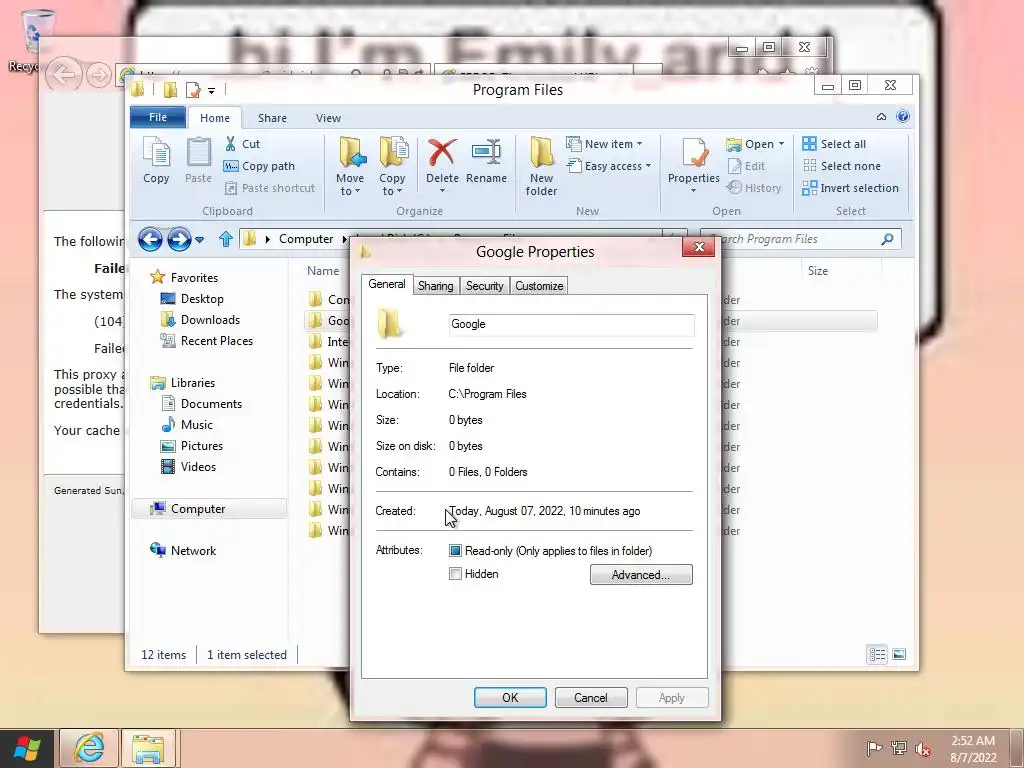Click the Size column header
Screen dimensions: 1024x768
(818, 270)
